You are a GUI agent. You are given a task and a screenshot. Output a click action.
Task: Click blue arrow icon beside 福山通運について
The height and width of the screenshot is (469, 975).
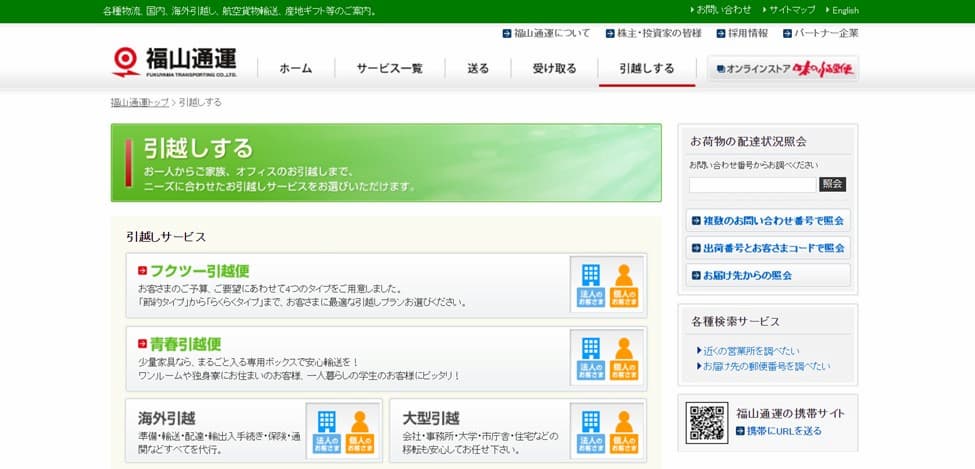point(507,34)
